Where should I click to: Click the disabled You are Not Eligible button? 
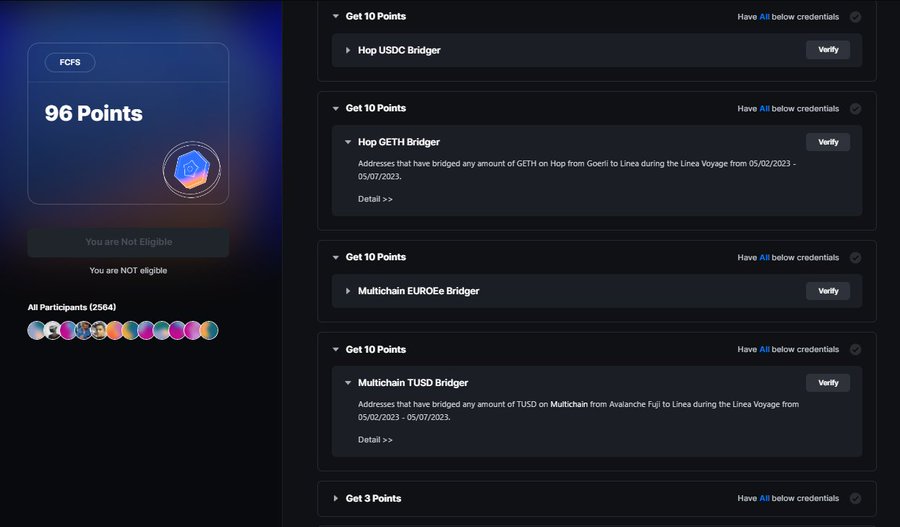click(128, 242)
